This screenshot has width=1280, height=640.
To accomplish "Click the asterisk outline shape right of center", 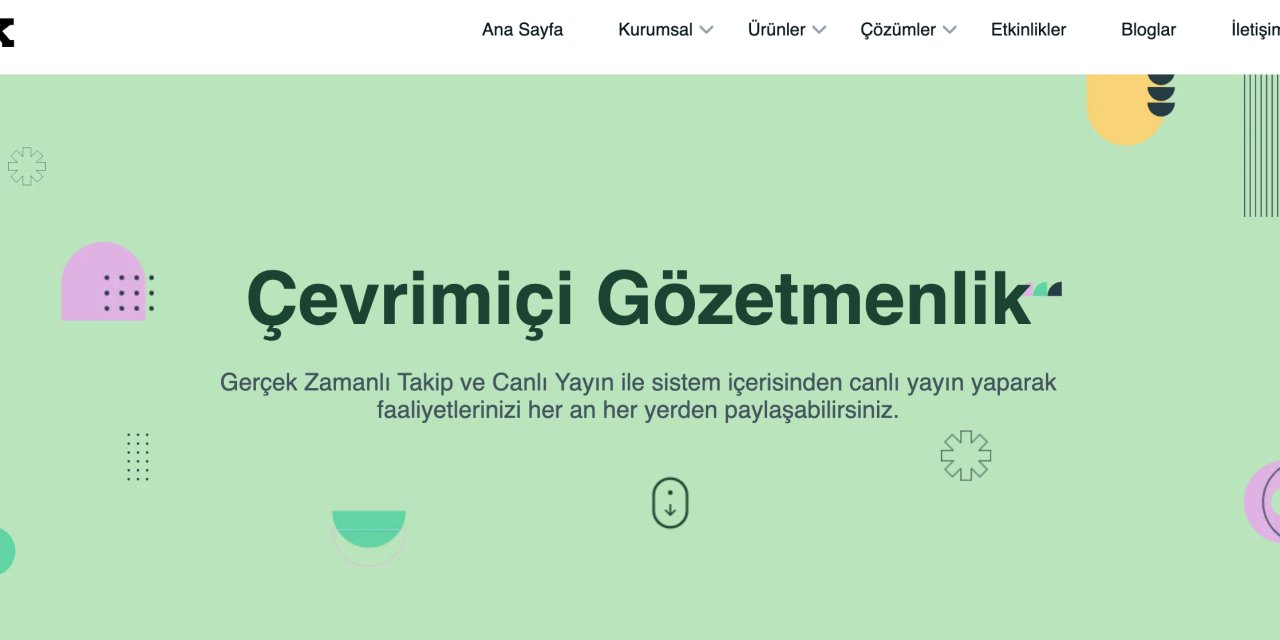I will click(965, 454).
